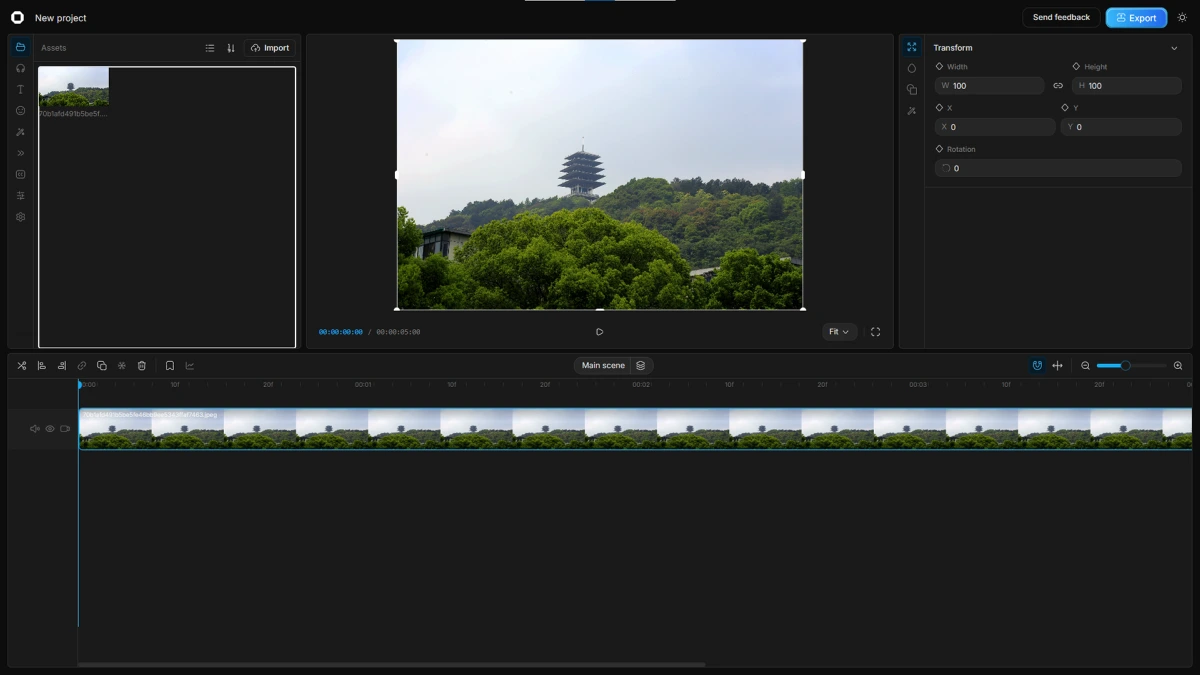1200x675 pixels.
Task: Toggle light/dark theme sun icon
Action: pos(1182,17)
